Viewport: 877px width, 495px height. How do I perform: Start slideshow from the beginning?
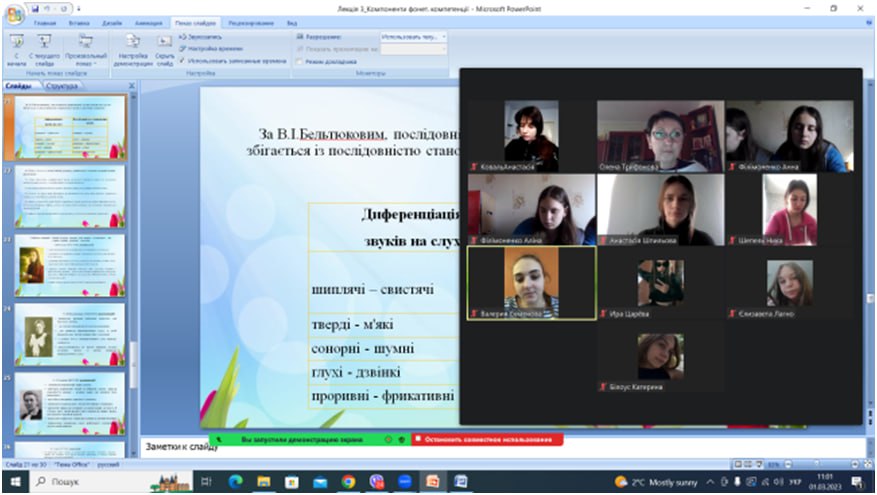[16, 48]
